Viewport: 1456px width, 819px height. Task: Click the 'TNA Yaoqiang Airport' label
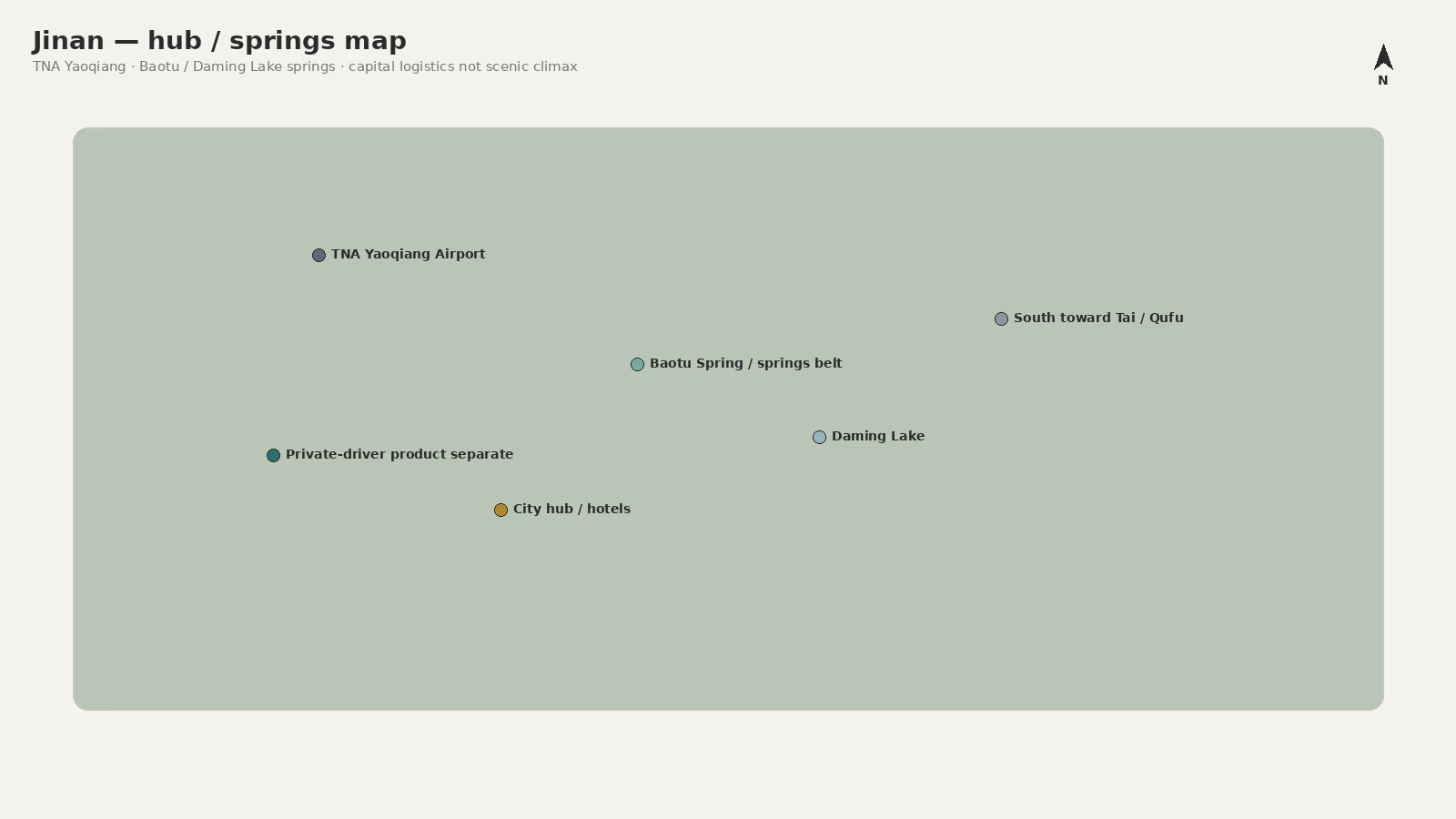coord(408,254)
